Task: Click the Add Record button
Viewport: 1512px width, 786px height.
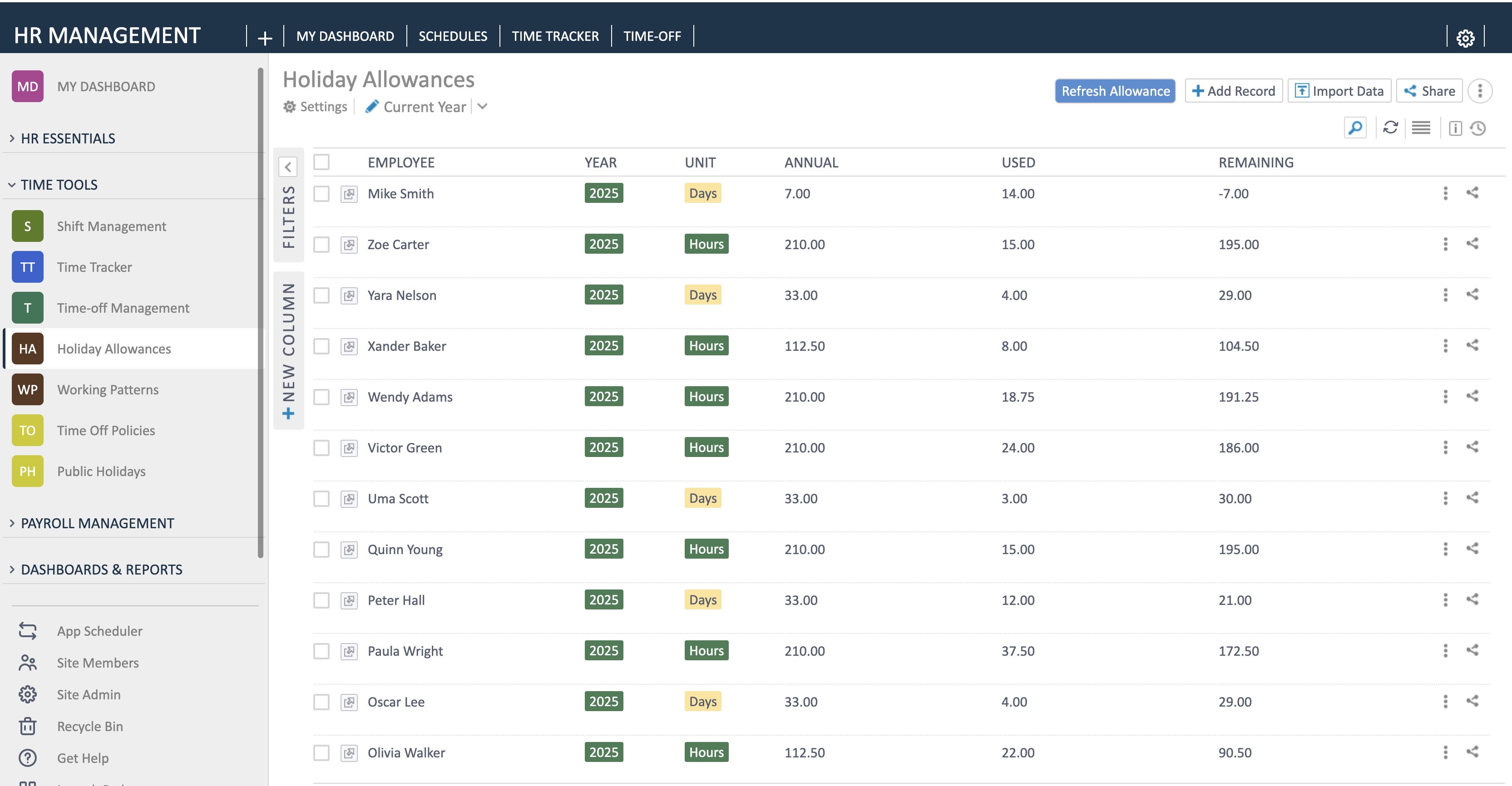Action: click(x=1233, y=91)
